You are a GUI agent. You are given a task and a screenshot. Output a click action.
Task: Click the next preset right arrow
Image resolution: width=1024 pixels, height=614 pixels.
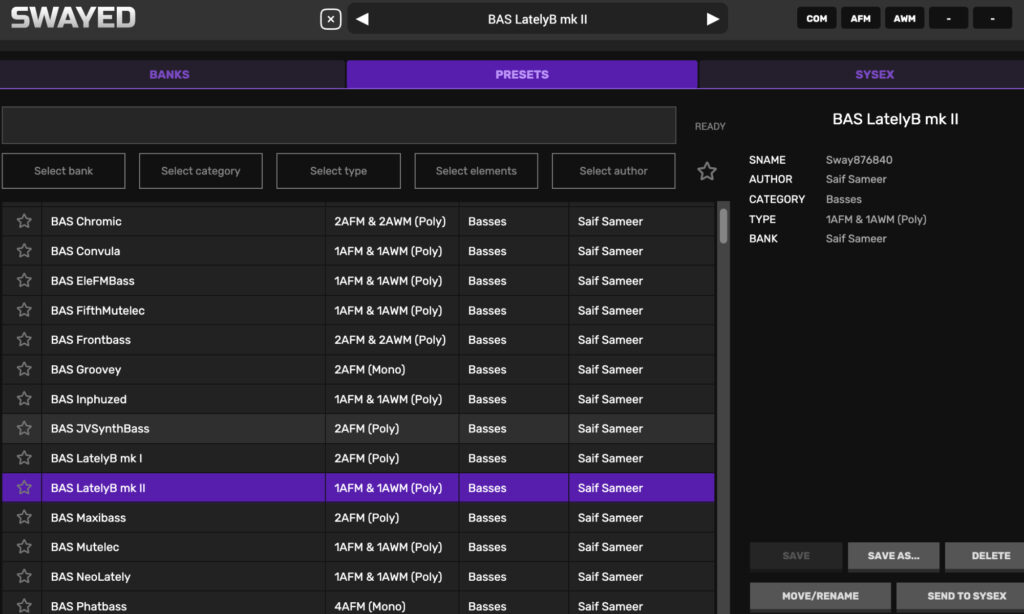[712, 19]
